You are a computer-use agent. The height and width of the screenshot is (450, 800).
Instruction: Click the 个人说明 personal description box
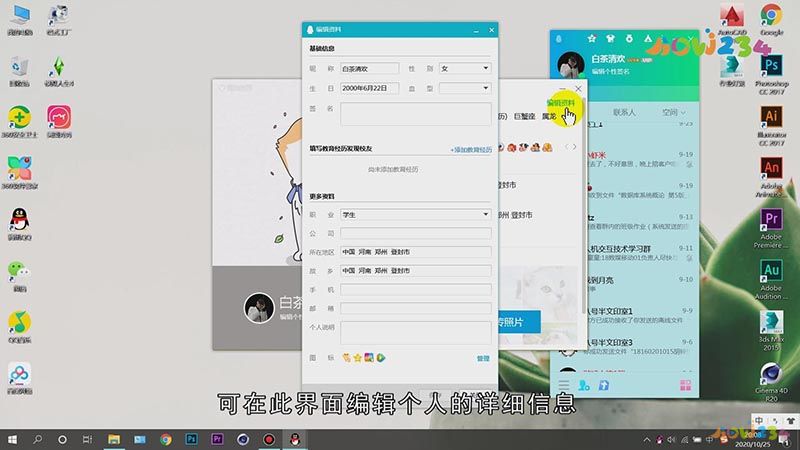tap(415, 333)
